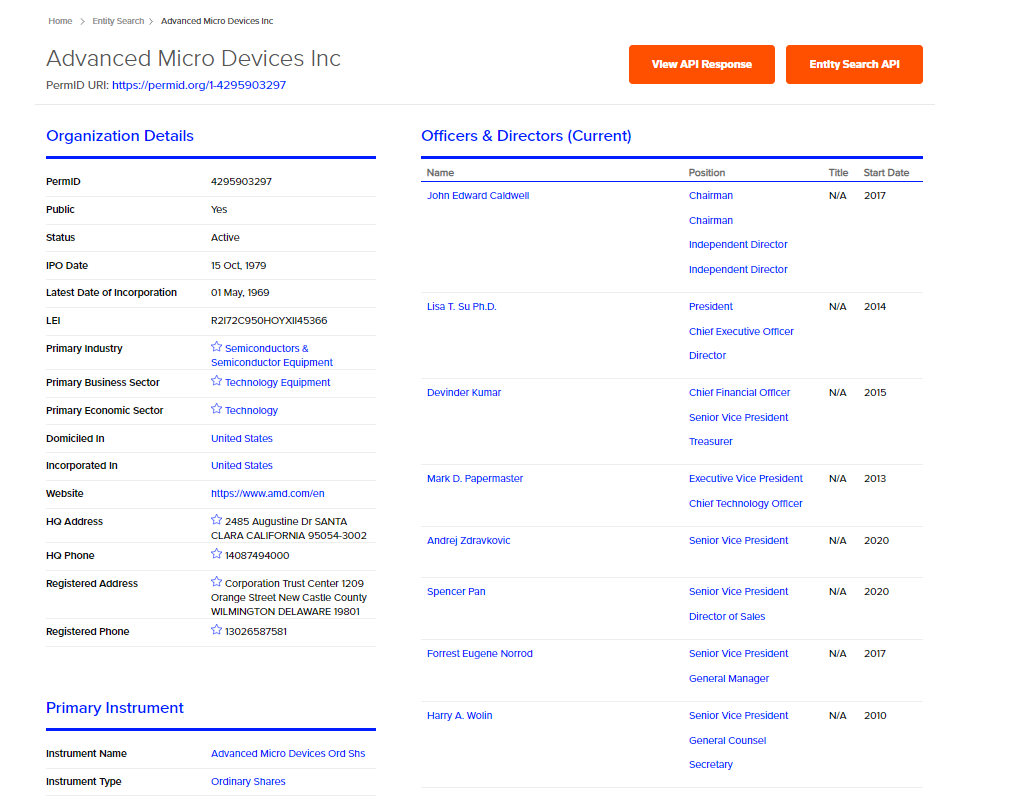
Task: Click Chief Executive Officer position
Action: [x=742, y=331]
